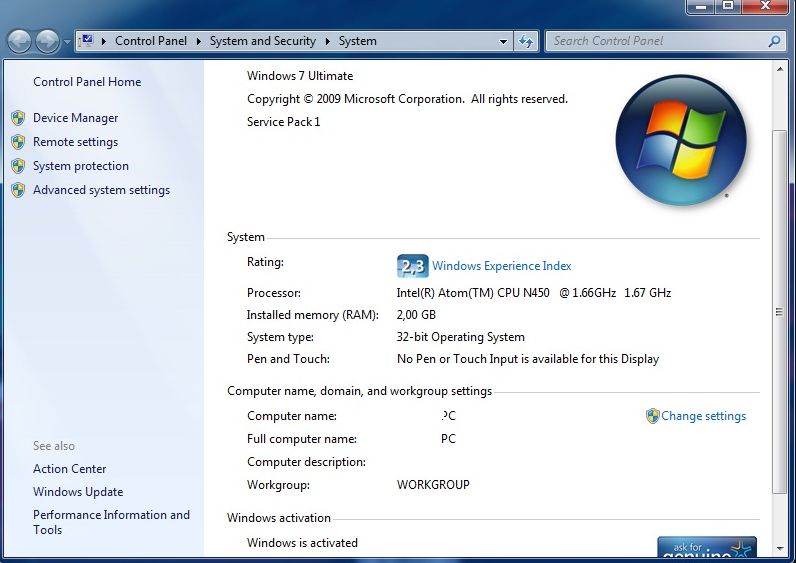This screenshot has height=563, width=796.
Task: Click the Change settings link
Action: [703, 416]
